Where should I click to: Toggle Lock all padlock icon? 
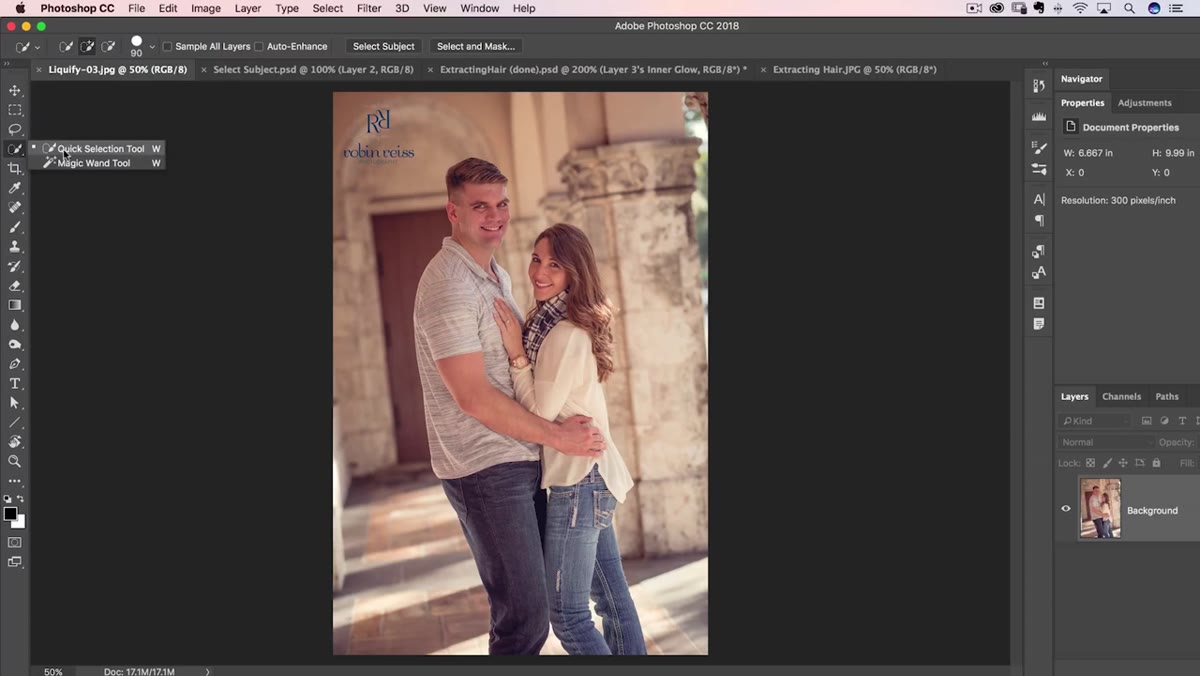(1156, 463)
